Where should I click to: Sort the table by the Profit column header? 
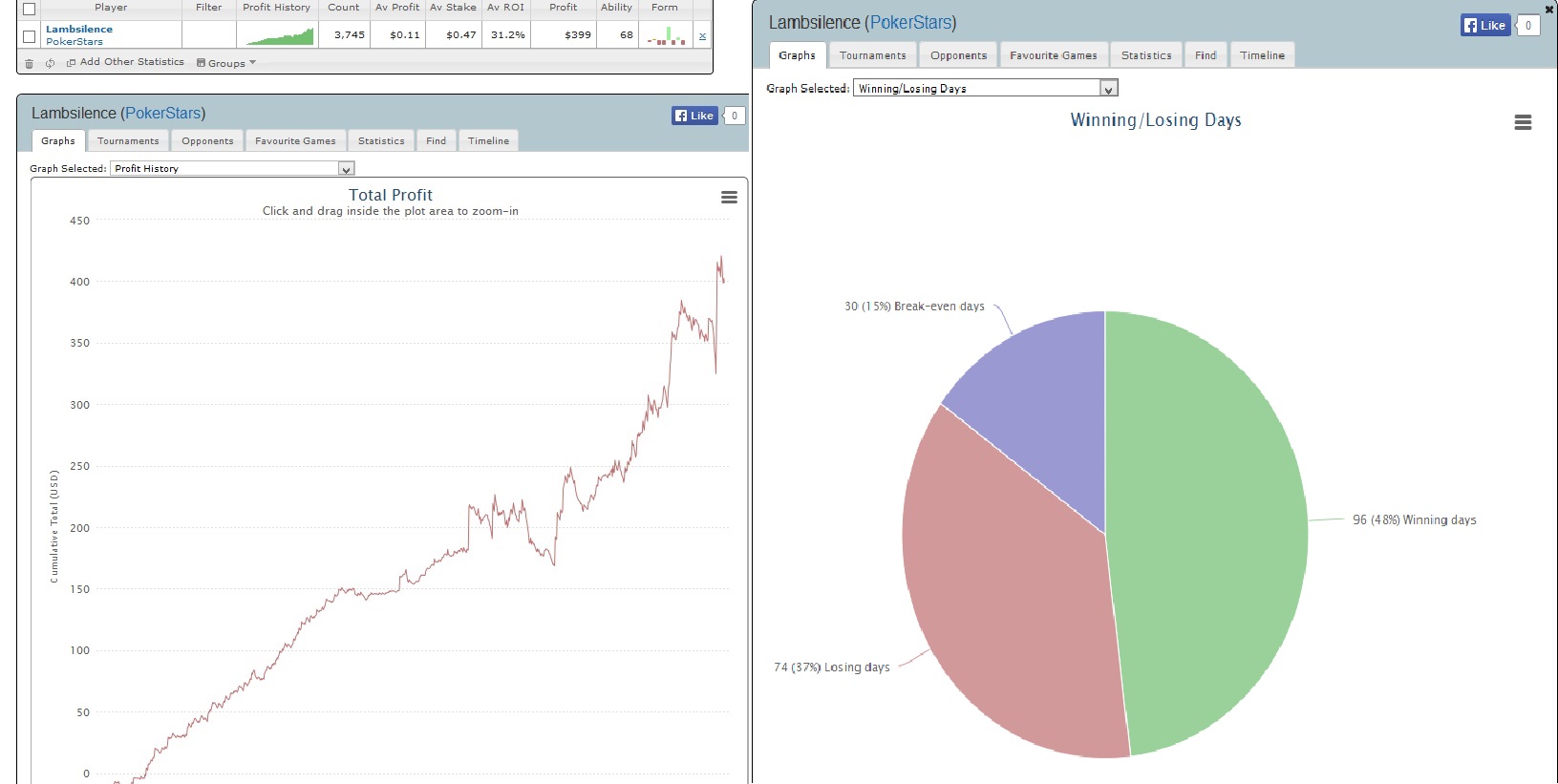[563, 8]
